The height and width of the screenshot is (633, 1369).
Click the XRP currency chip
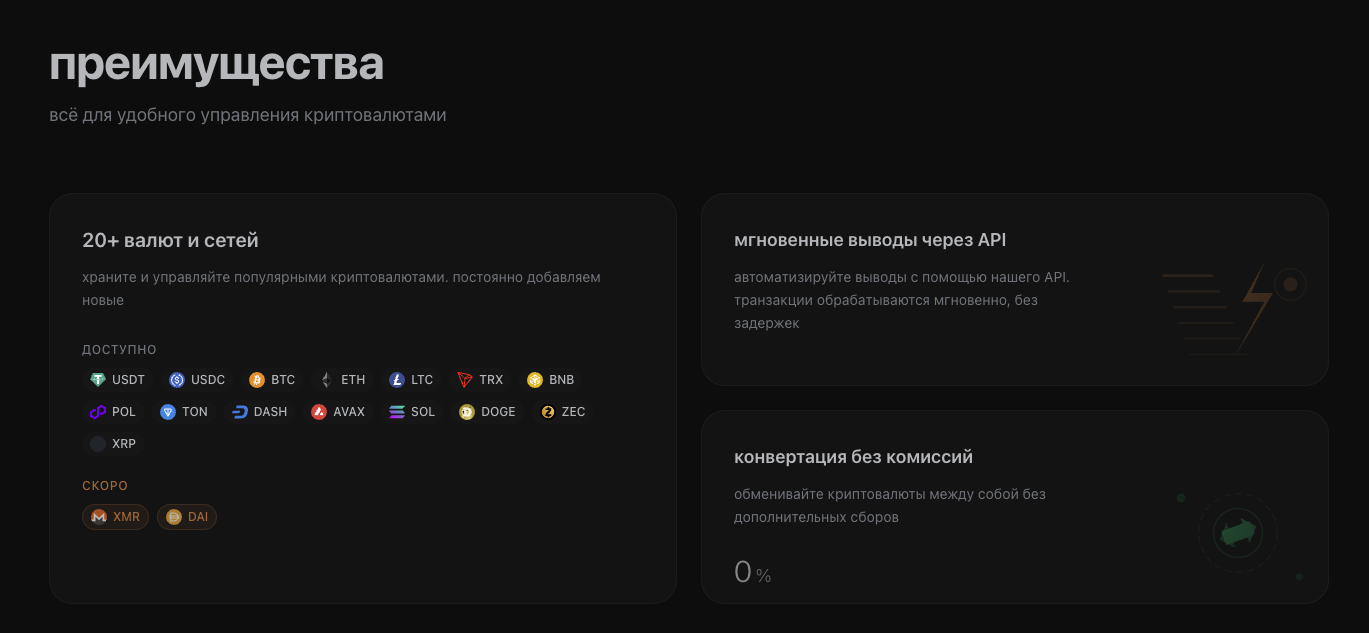[x=113, y=444]
